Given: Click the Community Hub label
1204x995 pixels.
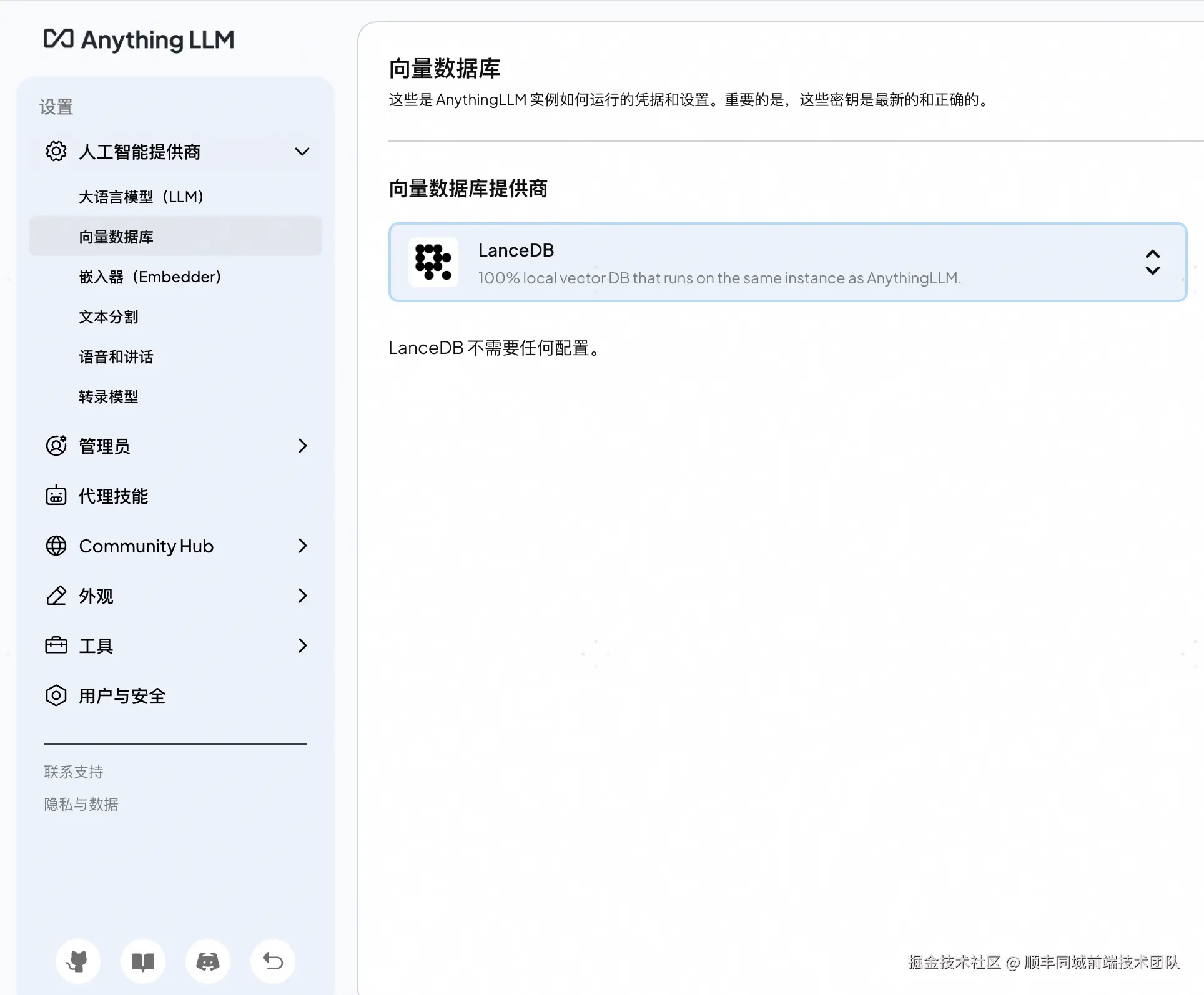Looking at the screenshot, I should 146,546.
